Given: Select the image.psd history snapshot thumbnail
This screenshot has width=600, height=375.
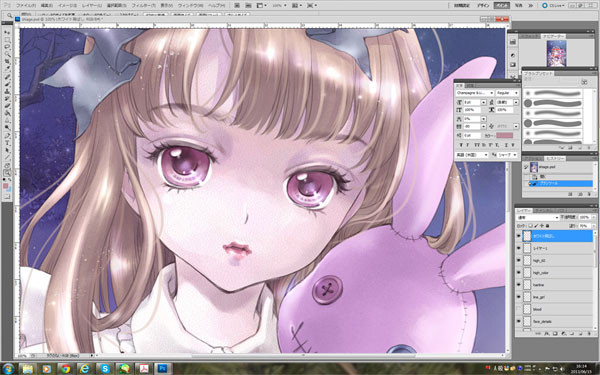Looking at the screenshot, I should click(534, 167).
